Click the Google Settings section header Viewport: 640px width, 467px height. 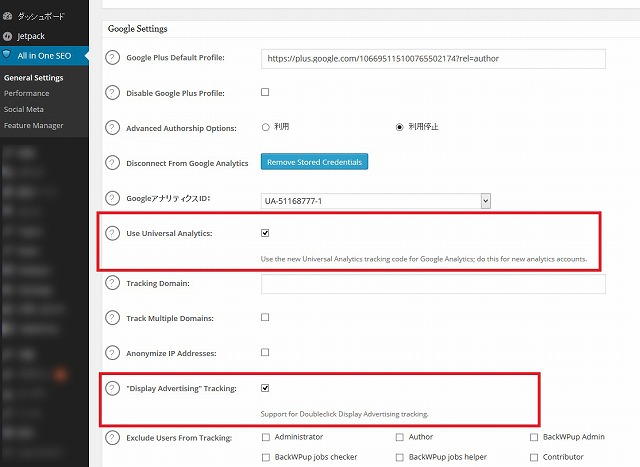click(x=138, y=29)
